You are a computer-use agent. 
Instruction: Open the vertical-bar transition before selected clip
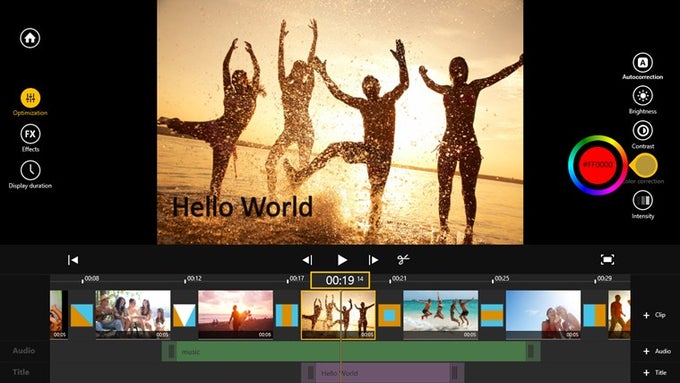tap(287, 315)
